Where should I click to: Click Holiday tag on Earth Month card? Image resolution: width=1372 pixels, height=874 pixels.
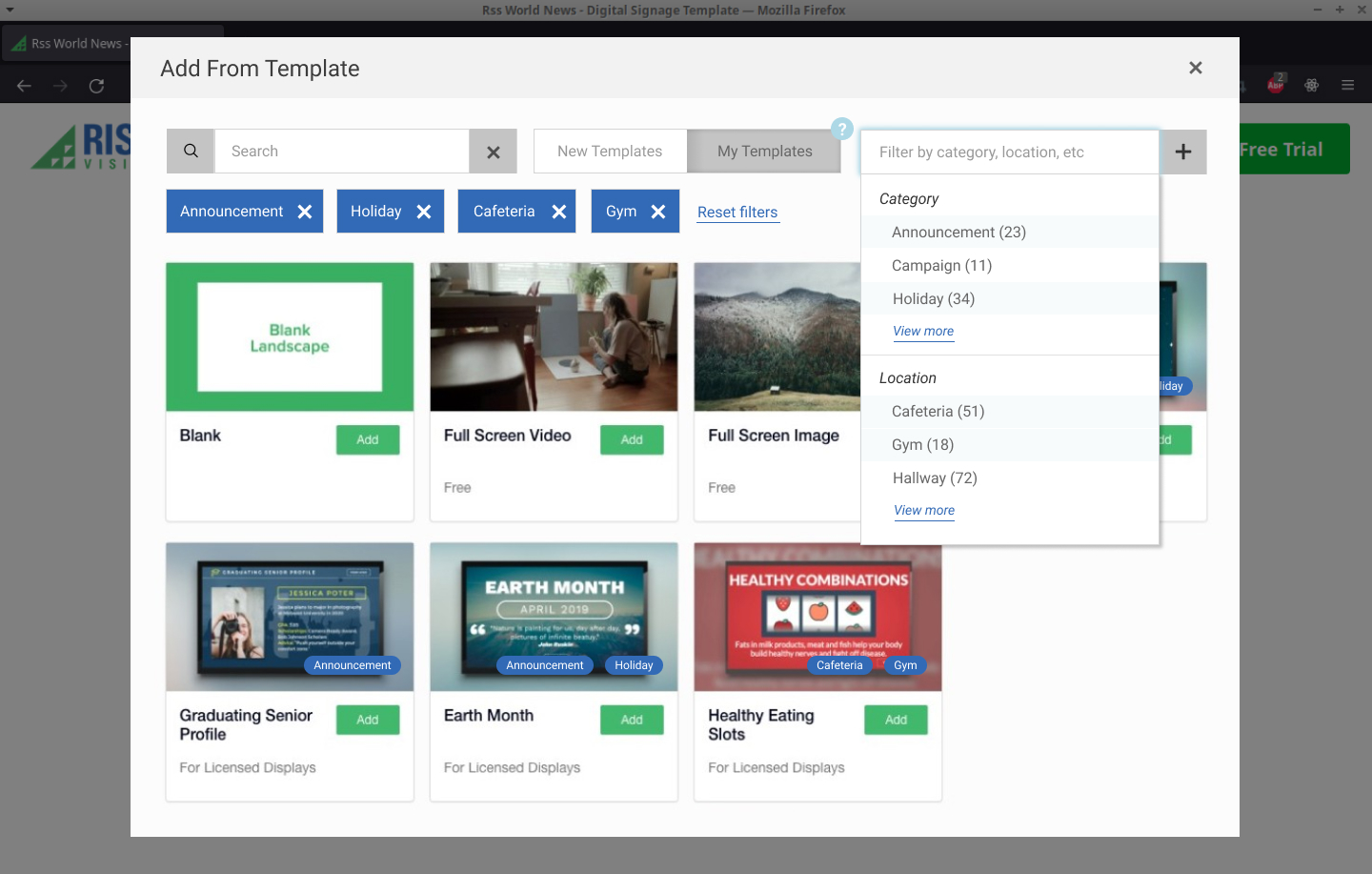(x=634, y=665)
